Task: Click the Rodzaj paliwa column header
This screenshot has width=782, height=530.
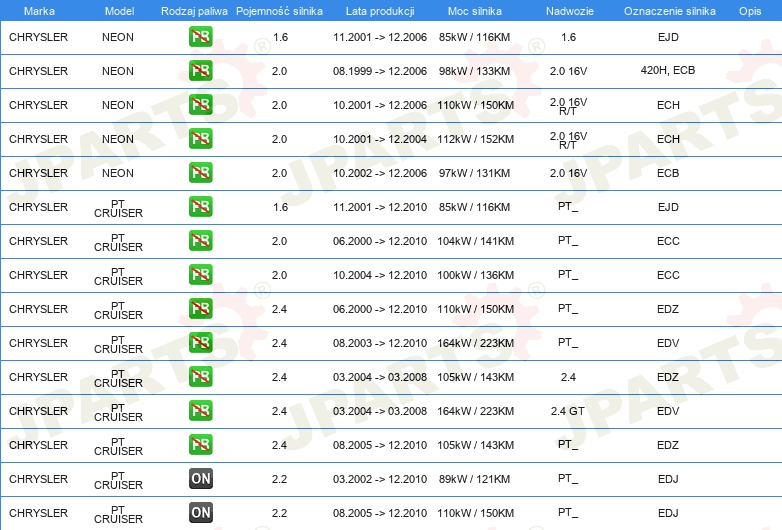Action: (194, 10)
